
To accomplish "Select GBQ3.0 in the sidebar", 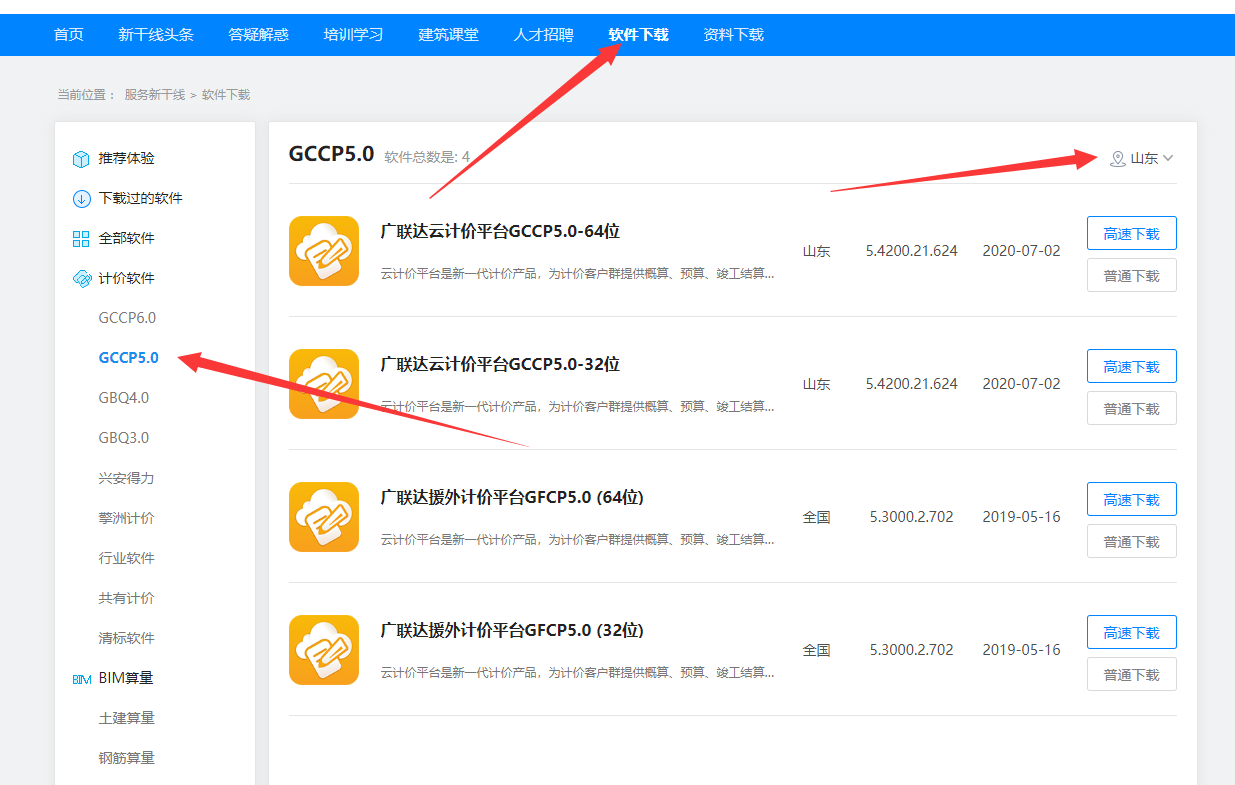I will [124, 438].
